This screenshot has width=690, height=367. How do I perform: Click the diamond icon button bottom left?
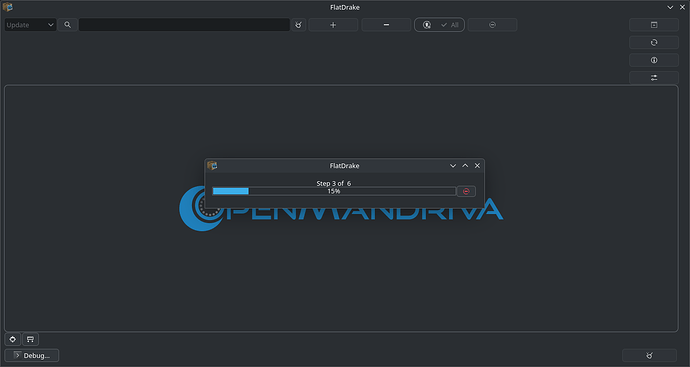pyautogui.click(x=13, y=339)
